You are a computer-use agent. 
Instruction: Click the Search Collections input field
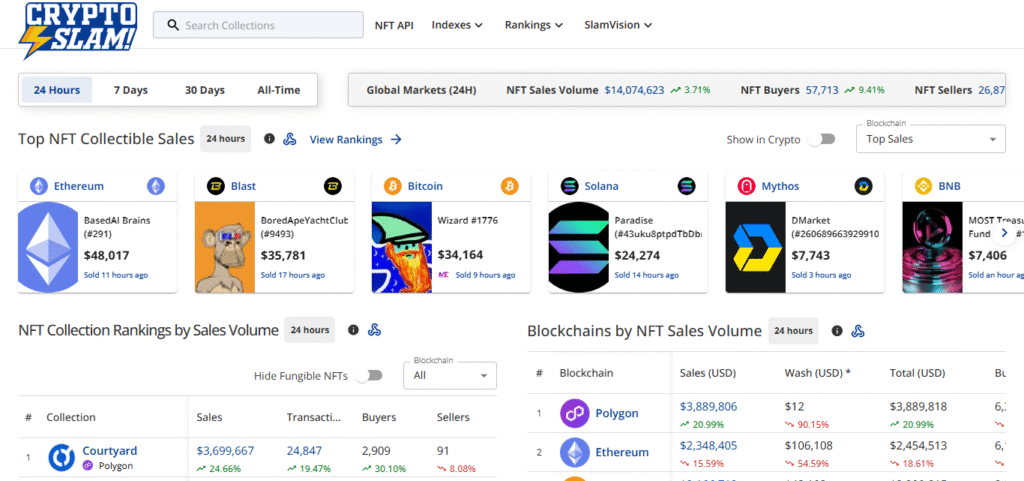click(x=259, y=25)
